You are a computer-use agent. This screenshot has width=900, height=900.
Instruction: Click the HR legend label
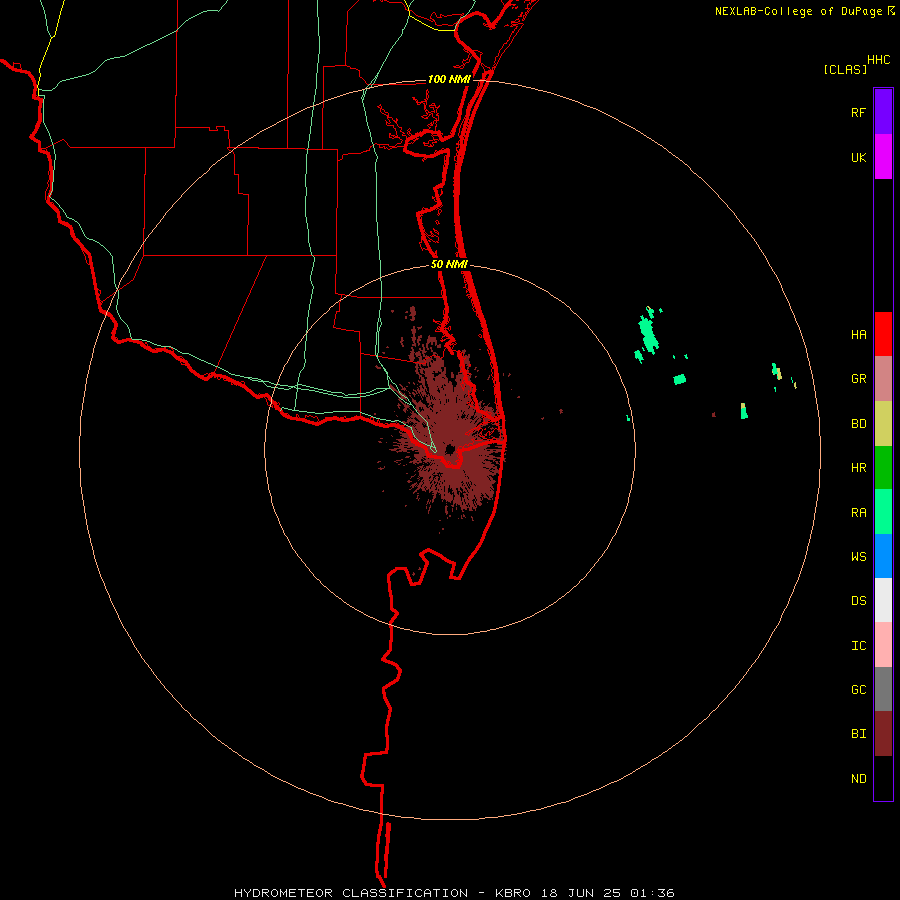(x=858, y=468)
